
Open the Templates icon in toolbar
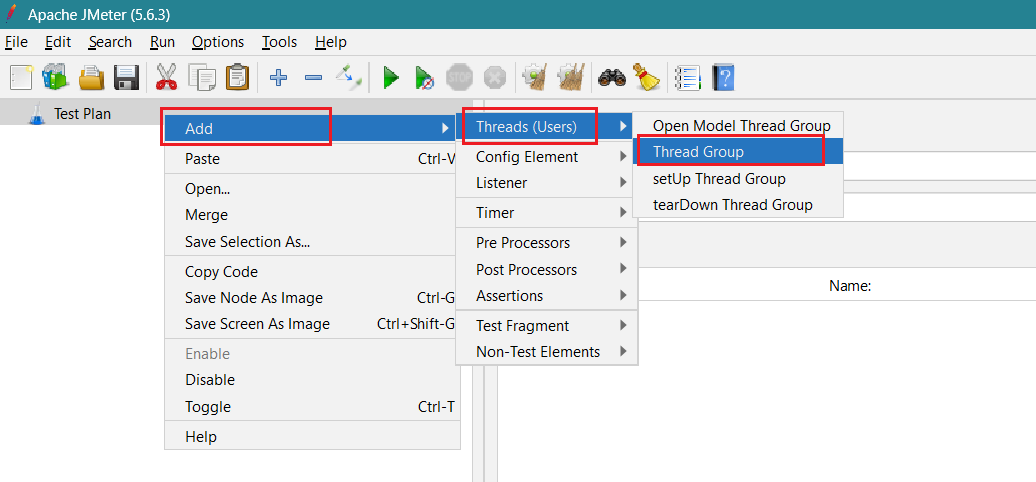[x=56, y=78]
